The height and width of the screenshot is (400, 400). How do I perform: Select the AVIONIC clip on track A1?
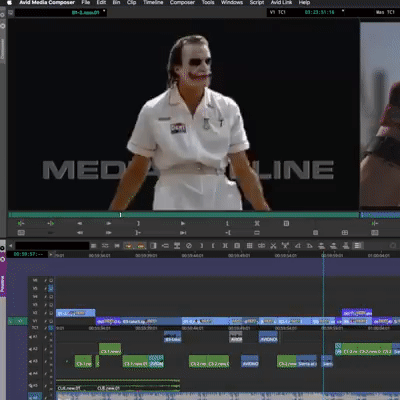point(268,337)
